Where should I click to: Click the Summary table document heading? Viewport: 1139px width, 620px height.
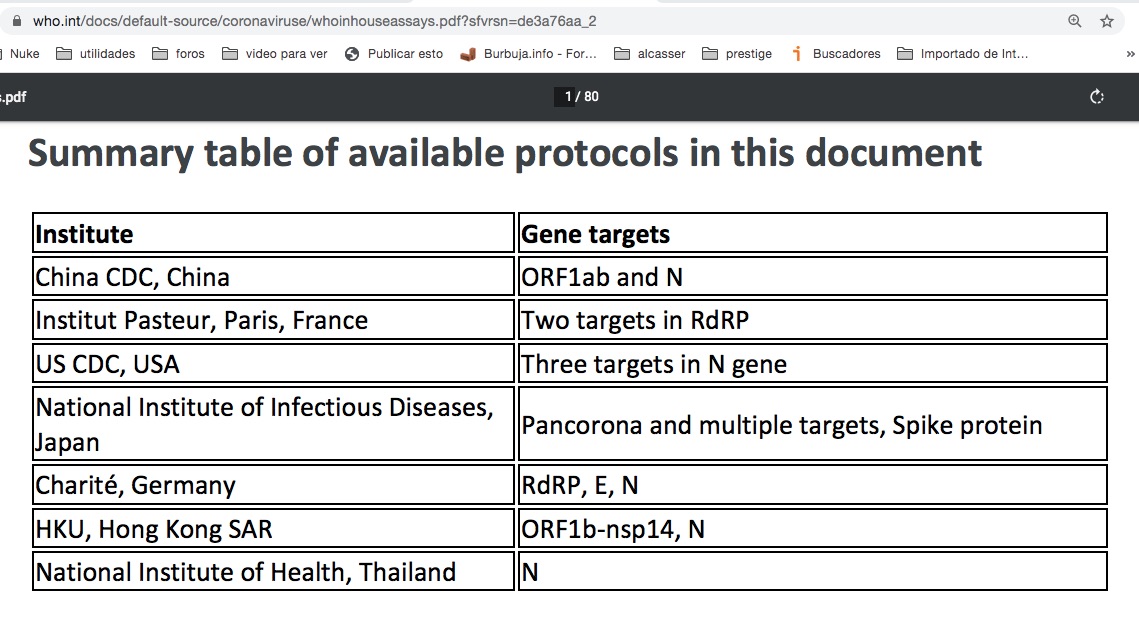tap(505, 153)
